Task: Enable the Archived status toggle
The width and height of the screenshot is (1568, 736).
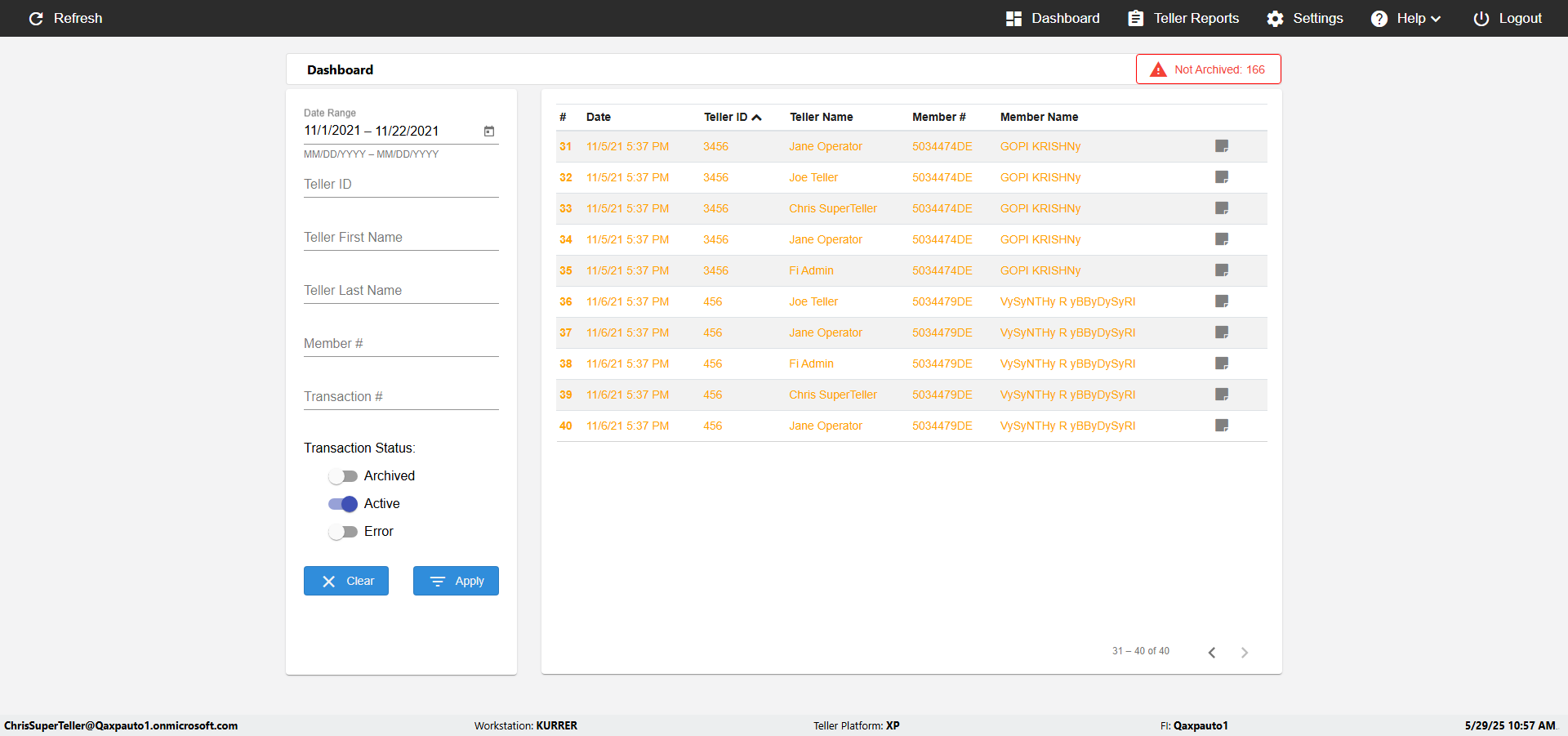Action: (343, 476)
